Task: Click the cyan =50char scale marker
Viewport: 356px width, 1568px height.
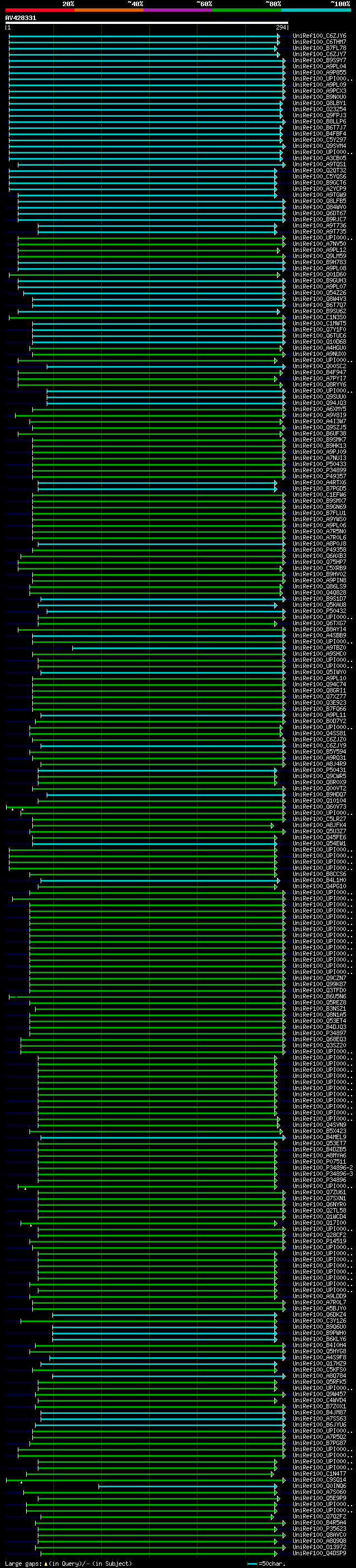Action: click(252, 1563)
